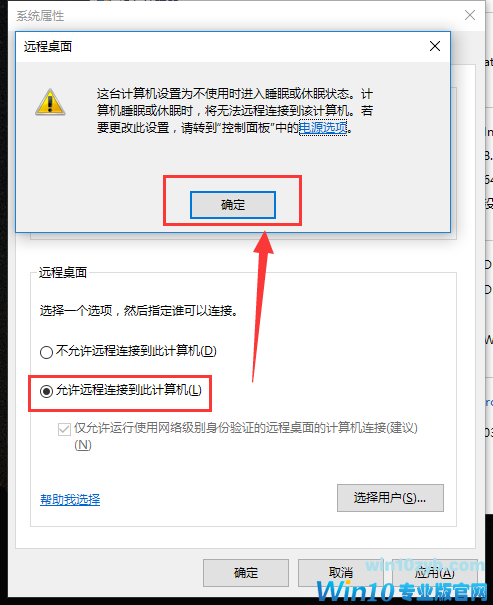Select 允许远程连接到此计算机(L) radio button
Screen dimensions: 493x605
click(46, 391)
